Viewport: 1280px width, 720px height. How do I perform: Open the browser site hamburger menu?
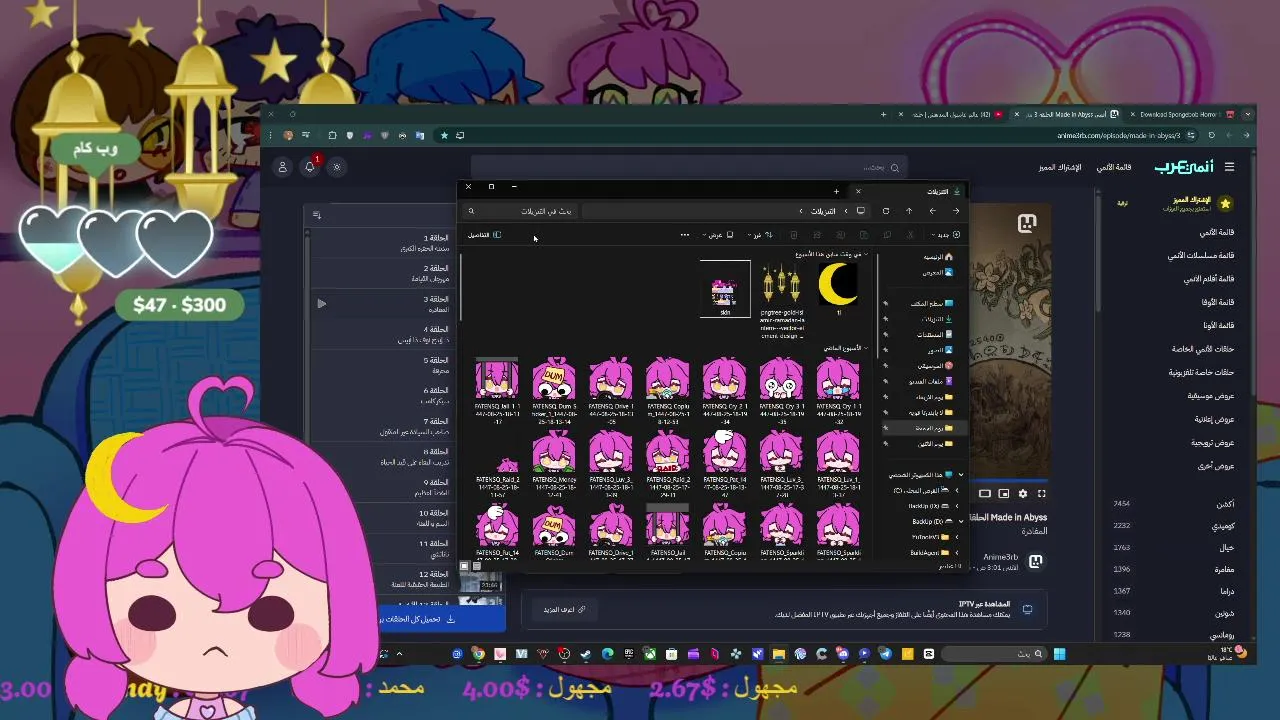point(1229,167)
